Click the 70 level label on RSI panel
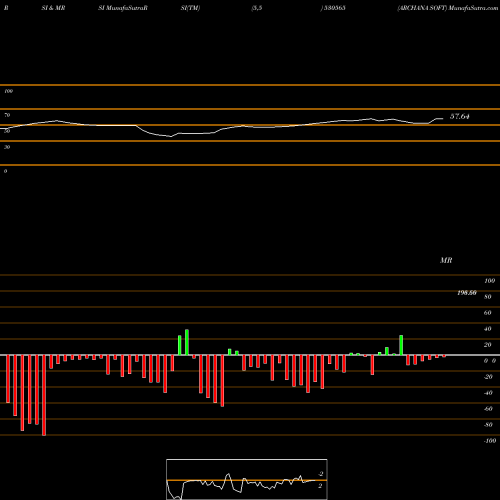Image resolution: width=500 pixels, height=500 pixels. pos(7,115)
